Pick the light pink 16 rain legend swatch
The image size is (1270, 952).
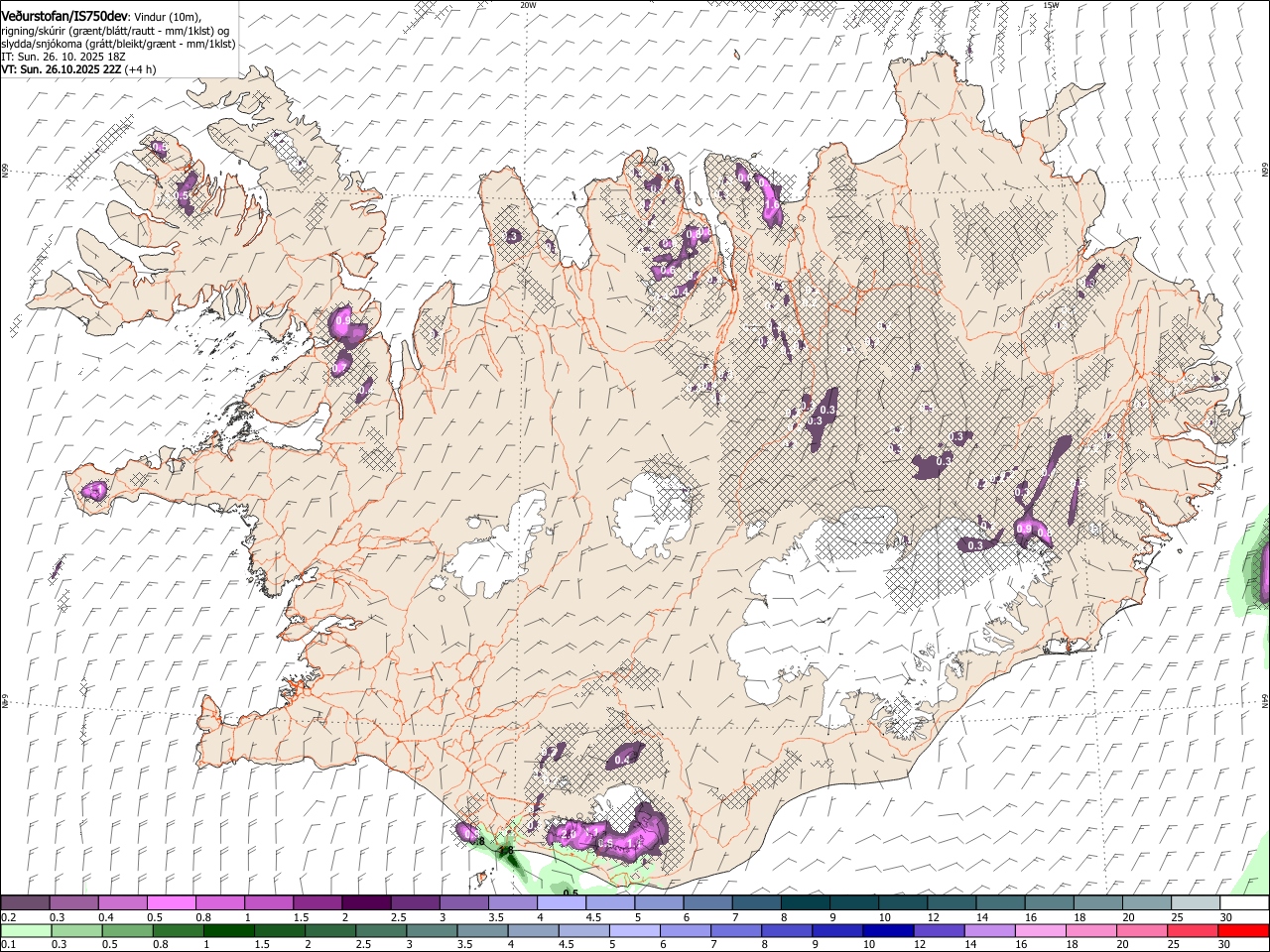pos(1040,931)
